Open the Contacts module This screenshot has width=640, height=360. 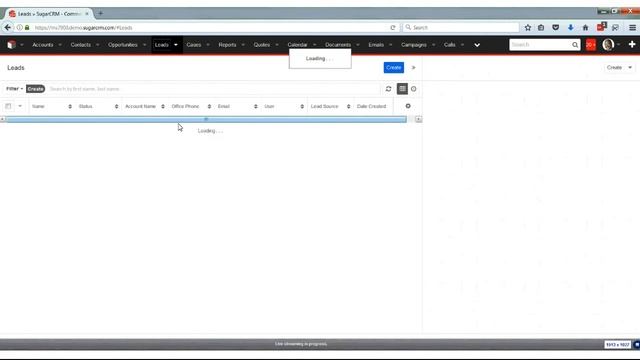pyautogui.click(x=80, y=45)
